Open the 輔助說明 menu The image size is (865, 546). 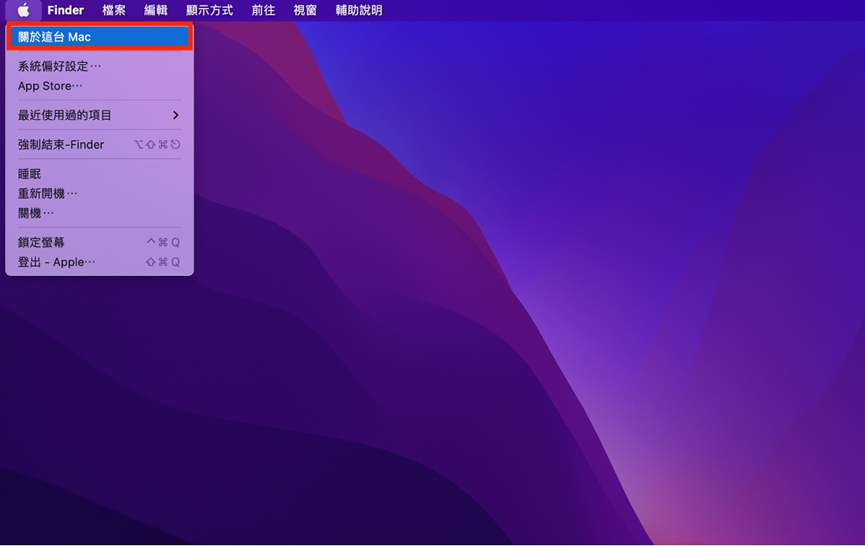[359, 10]
